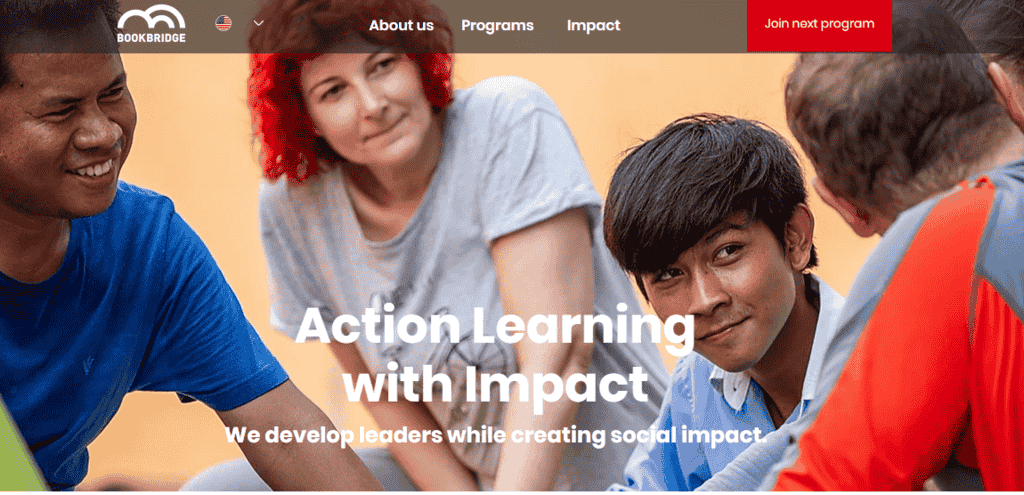Go to the Impact page
The height and width of the screenshot is (495, 1024).
[593, 25]
